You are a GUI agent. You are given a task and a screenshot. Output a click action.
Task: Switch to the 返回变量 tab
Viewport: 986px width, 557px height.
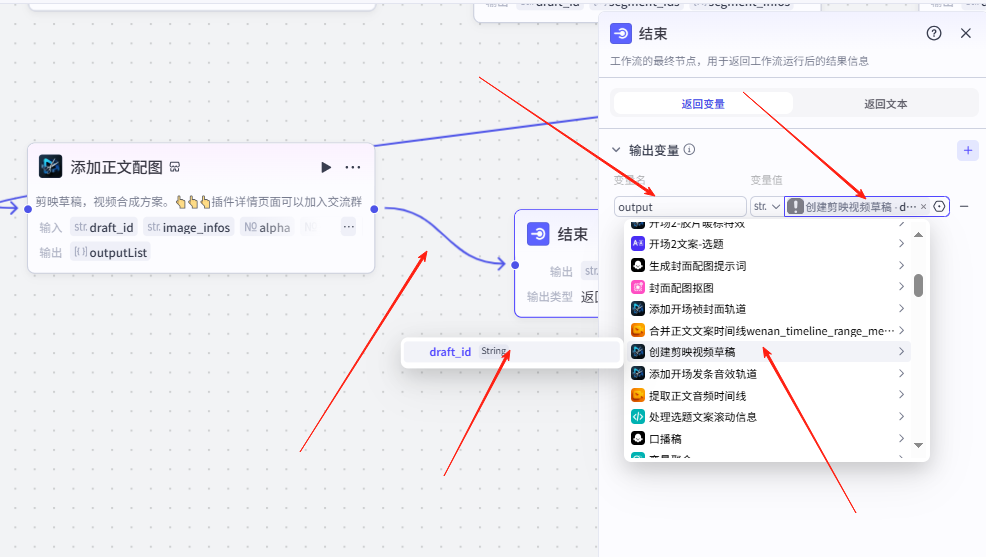[x=703, y=103]
